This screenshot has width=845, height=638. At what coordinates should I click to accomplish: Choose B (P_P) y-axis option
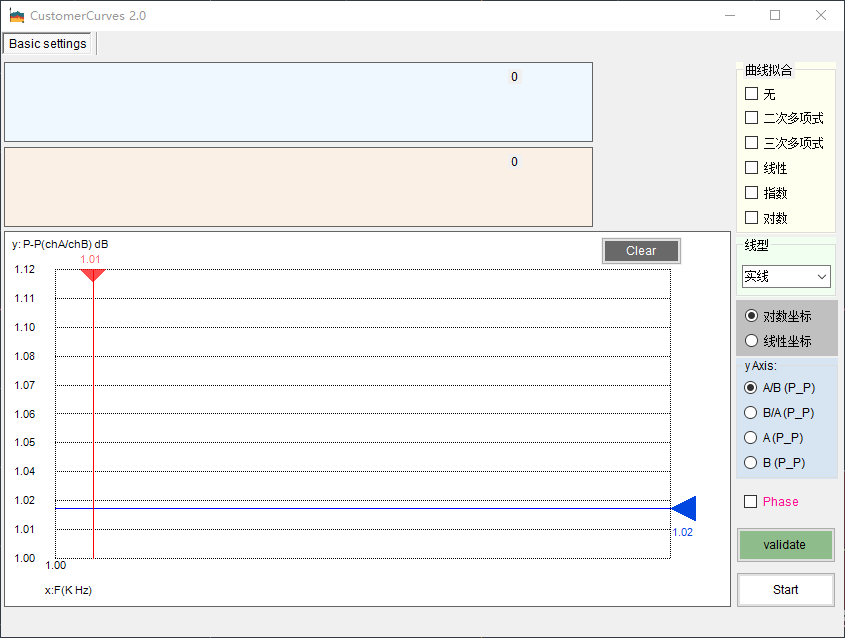point(750,462)
